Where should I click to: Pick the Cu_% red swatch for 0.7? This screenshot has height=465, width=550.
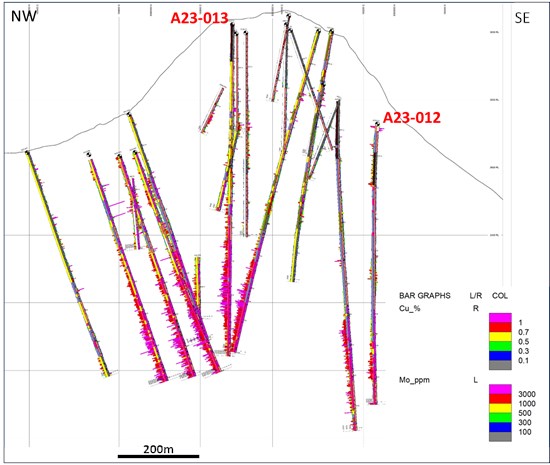500,328
